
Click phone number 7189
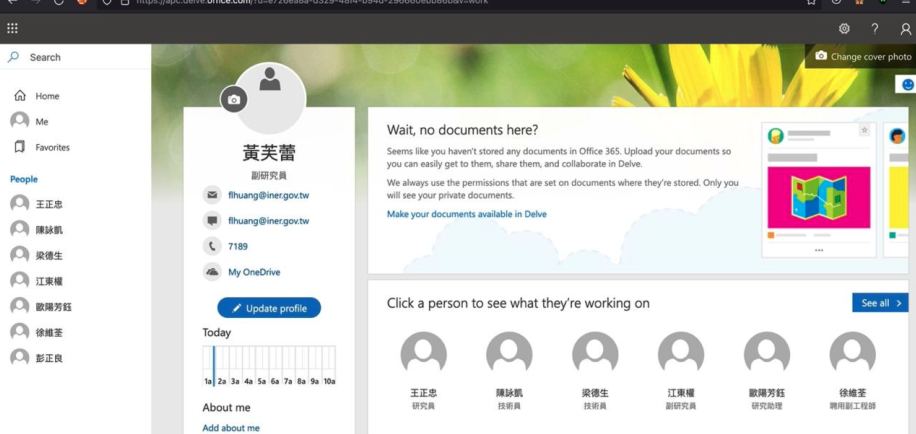pos(238,246)
